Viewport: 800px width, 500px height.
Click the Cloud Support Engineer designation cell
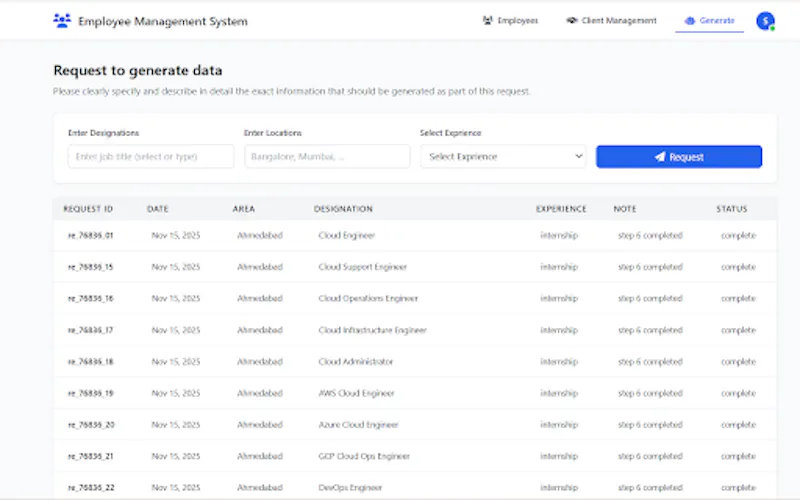[x=363, y=267]
